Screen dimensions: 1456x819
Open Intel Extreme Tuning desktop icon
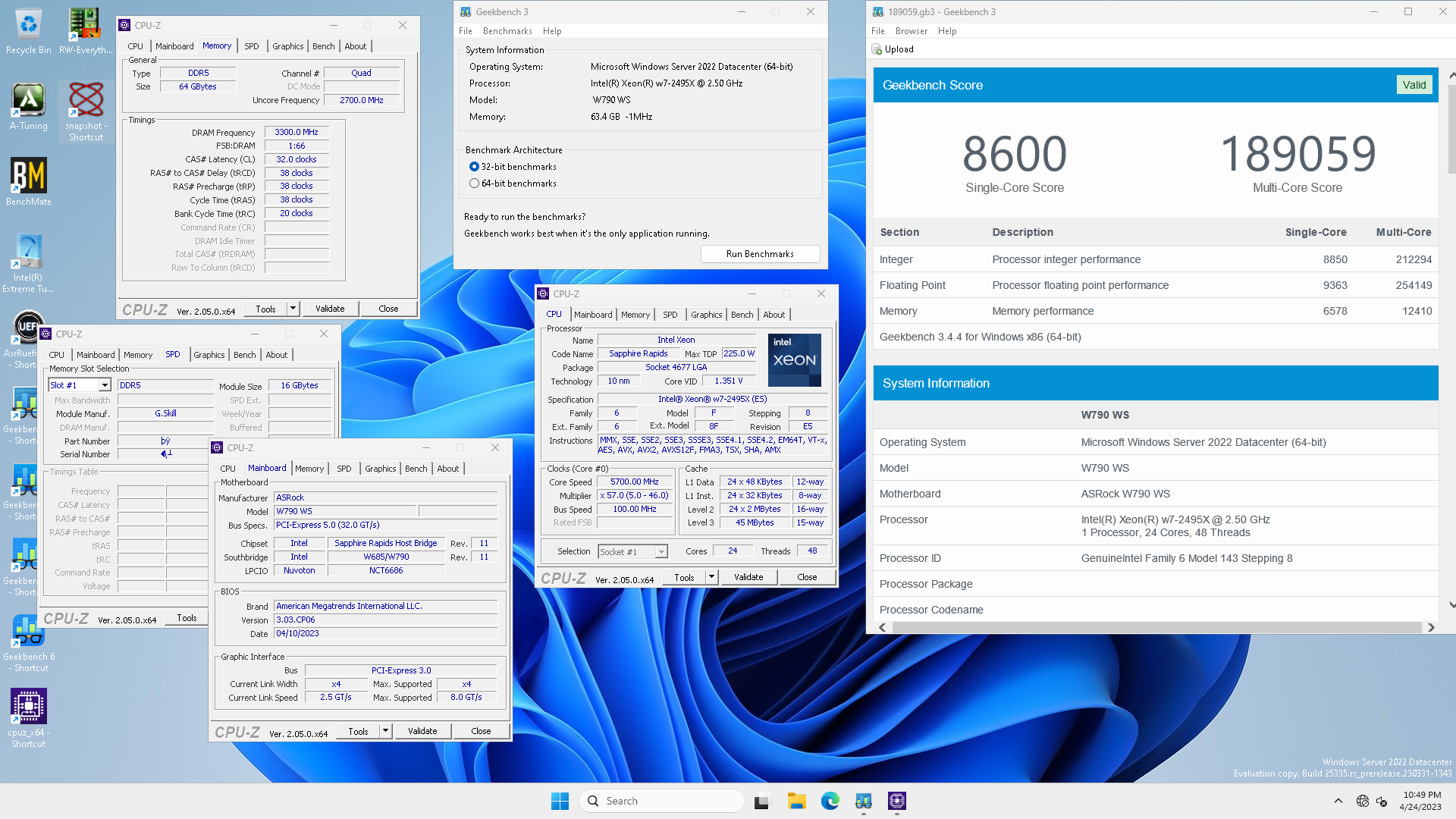click(28, 264)
